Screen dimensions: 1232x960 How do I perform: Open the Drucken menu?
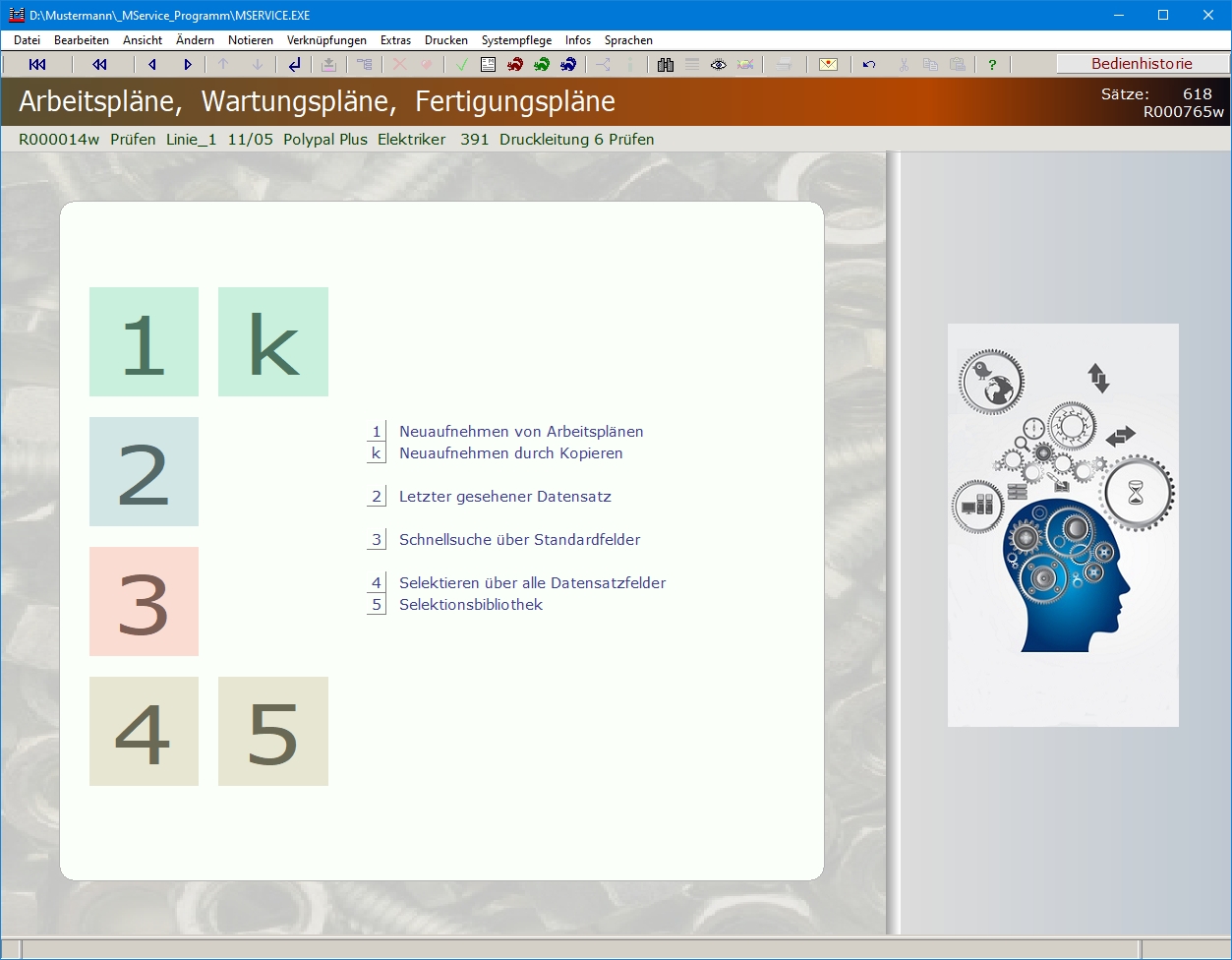click(446, 40)
